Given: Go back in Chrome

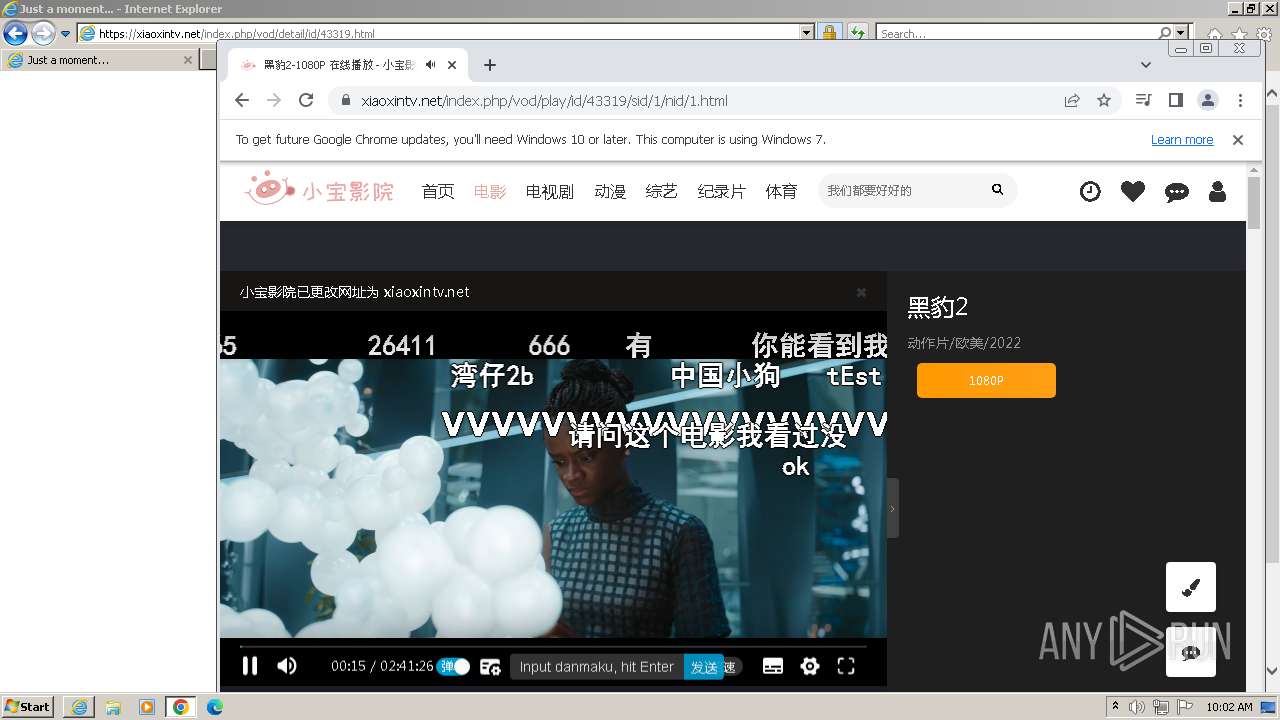Looking at the screenshot, I should pyautogui.click(x=242, y=100).
